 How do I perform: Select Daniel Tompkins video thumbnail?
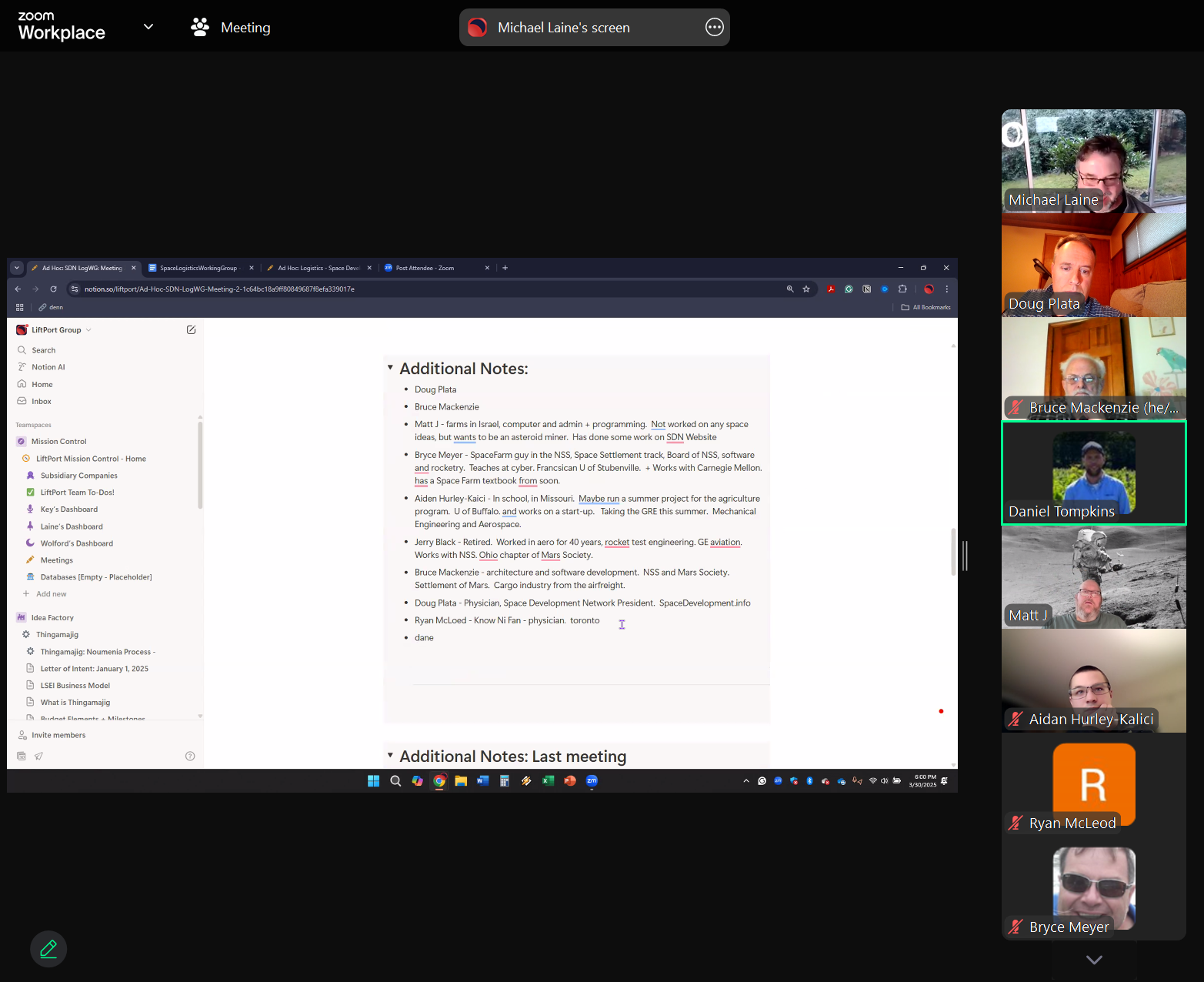pos(1093,473)
